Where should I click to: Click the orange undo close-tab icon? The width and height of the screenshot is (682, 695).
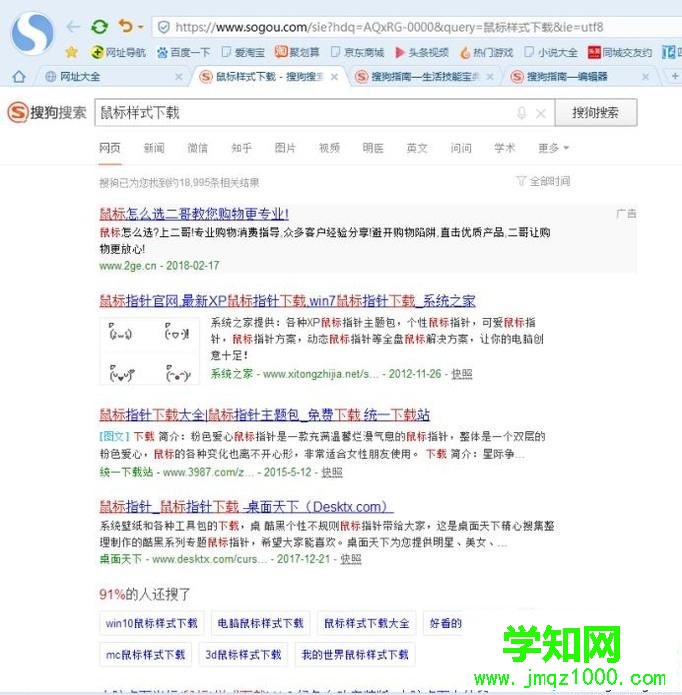coord(125,26)
